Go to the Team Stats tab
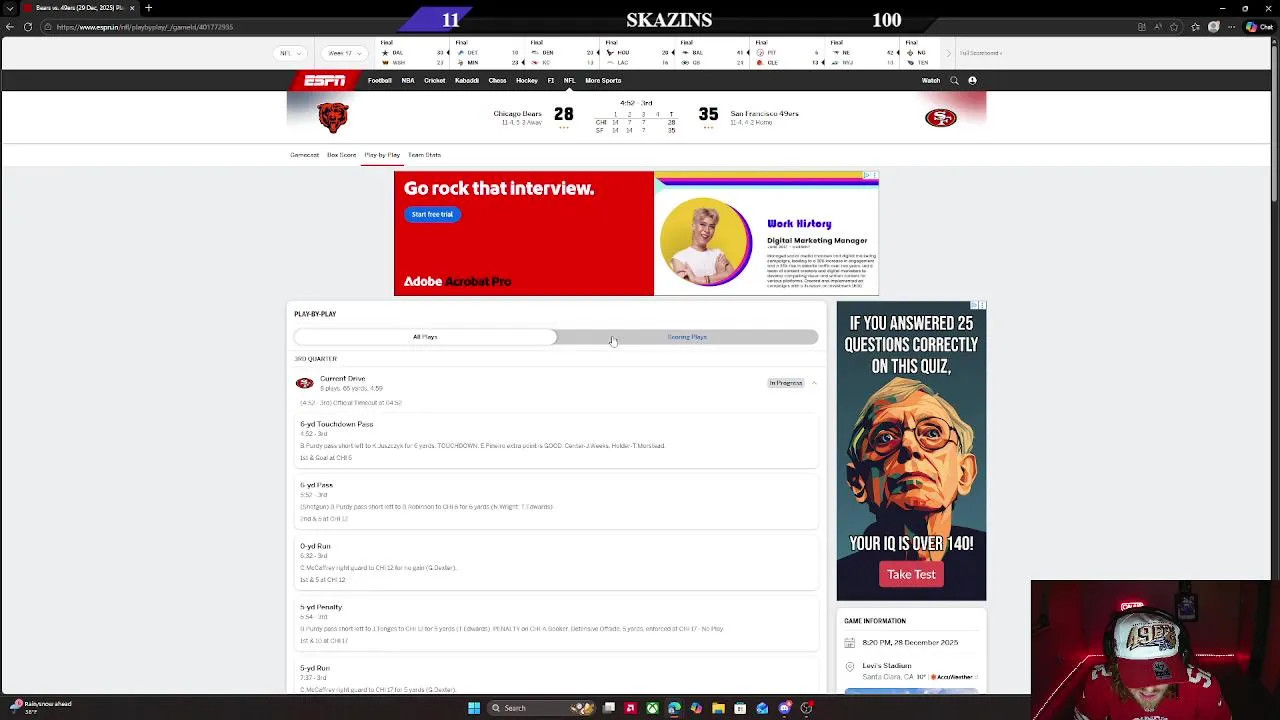The width and height of the screenshot is (1280, 720). pyautogui.click(x=424, y=155)
